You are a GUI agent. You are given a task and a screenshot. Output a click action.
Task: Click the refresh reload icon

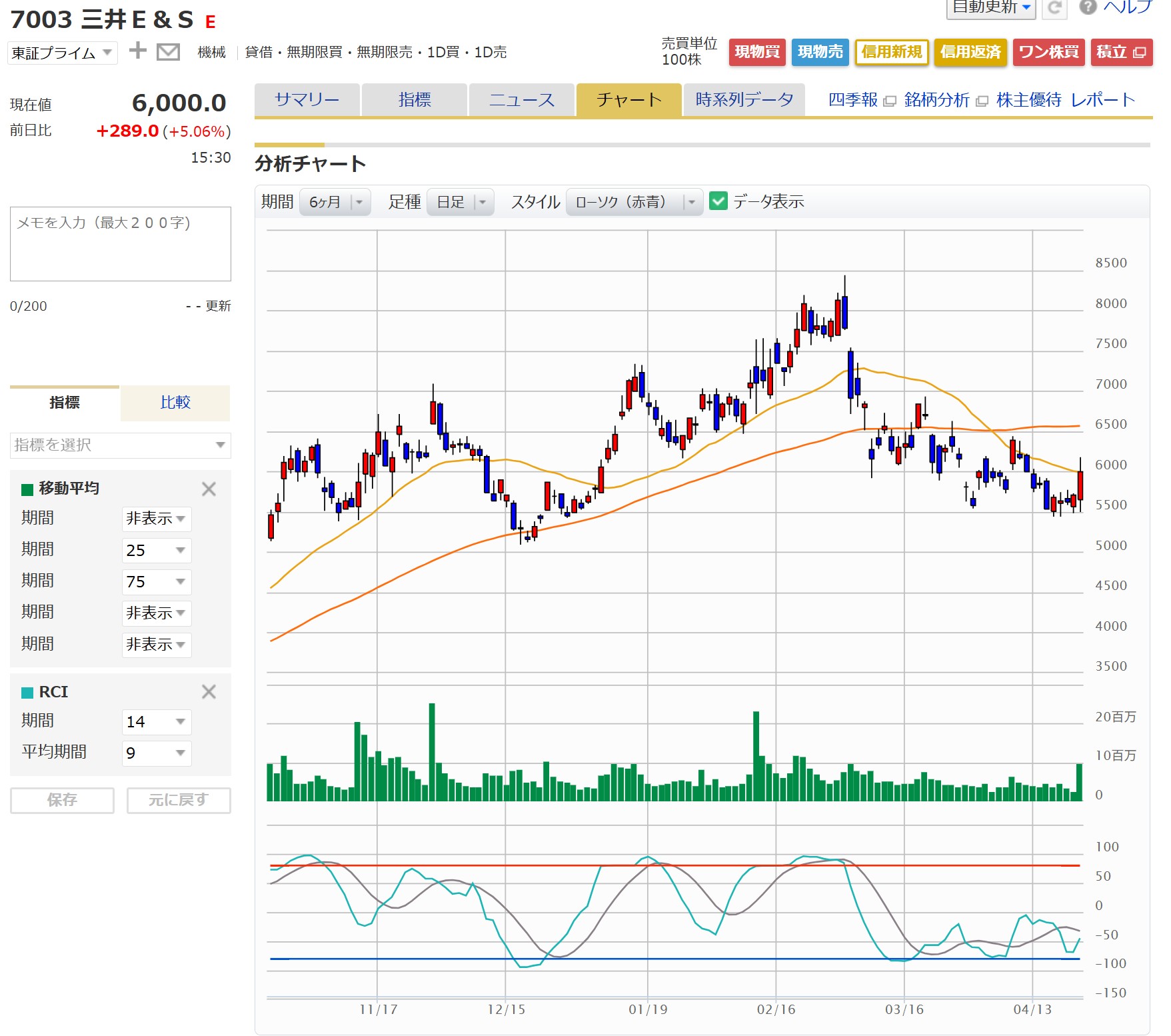(x=1054, y=7)
